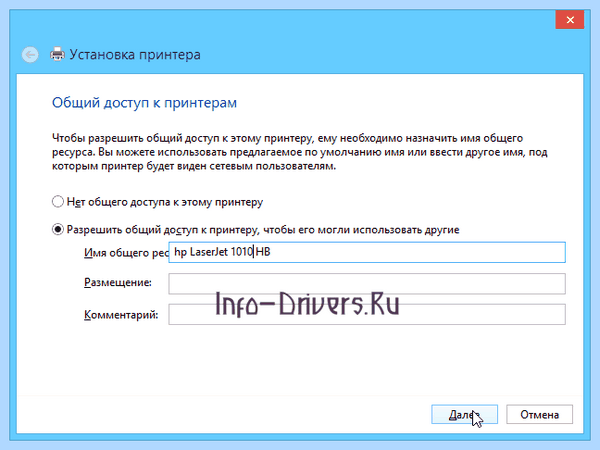Screen dimensions: 600x450
Task: Focus the share name field 'hp LaserJet 1010 HB'
Action: [x=367, y=252]
